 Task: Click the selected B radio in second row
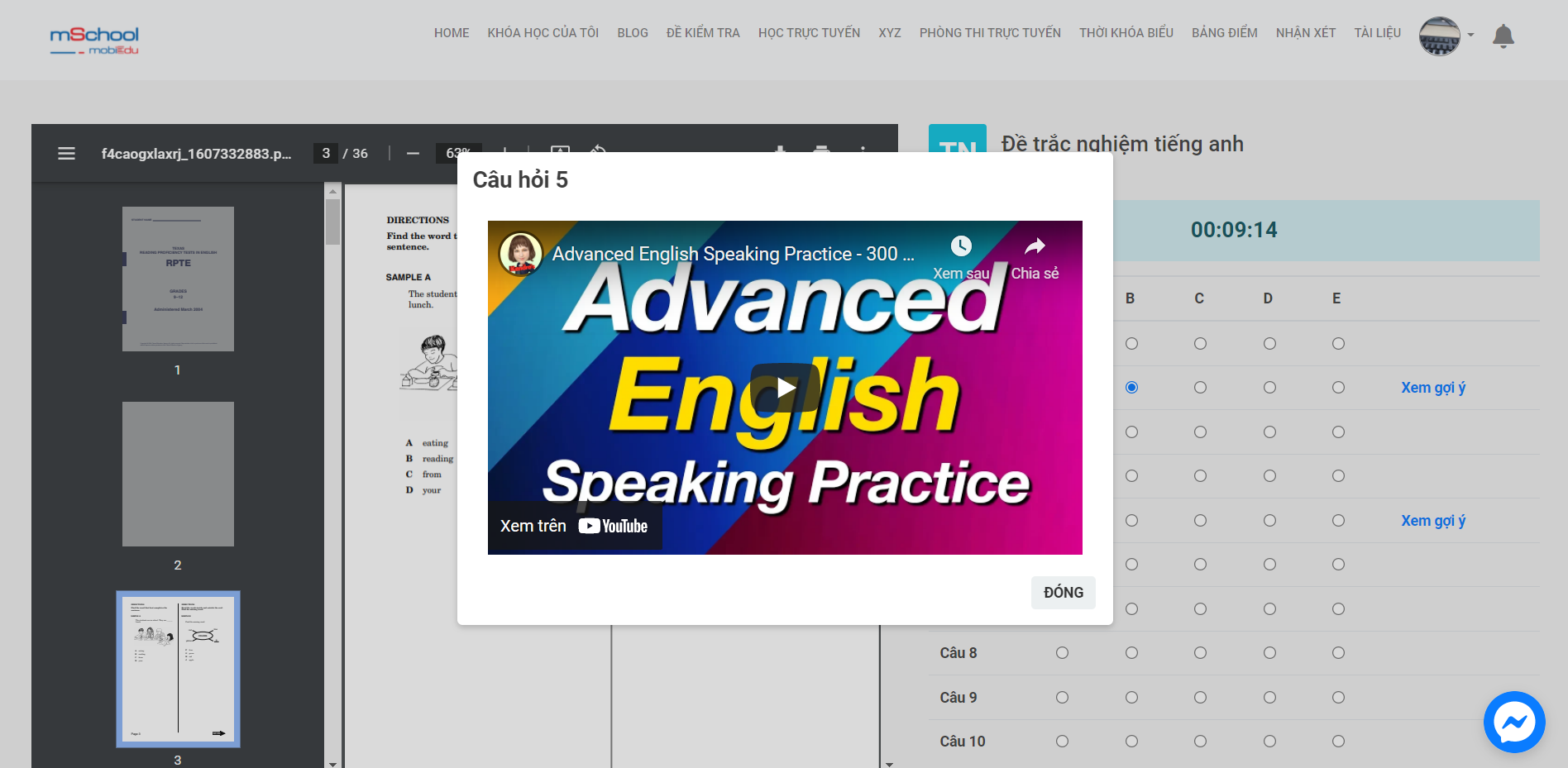tap(1131, 388)
